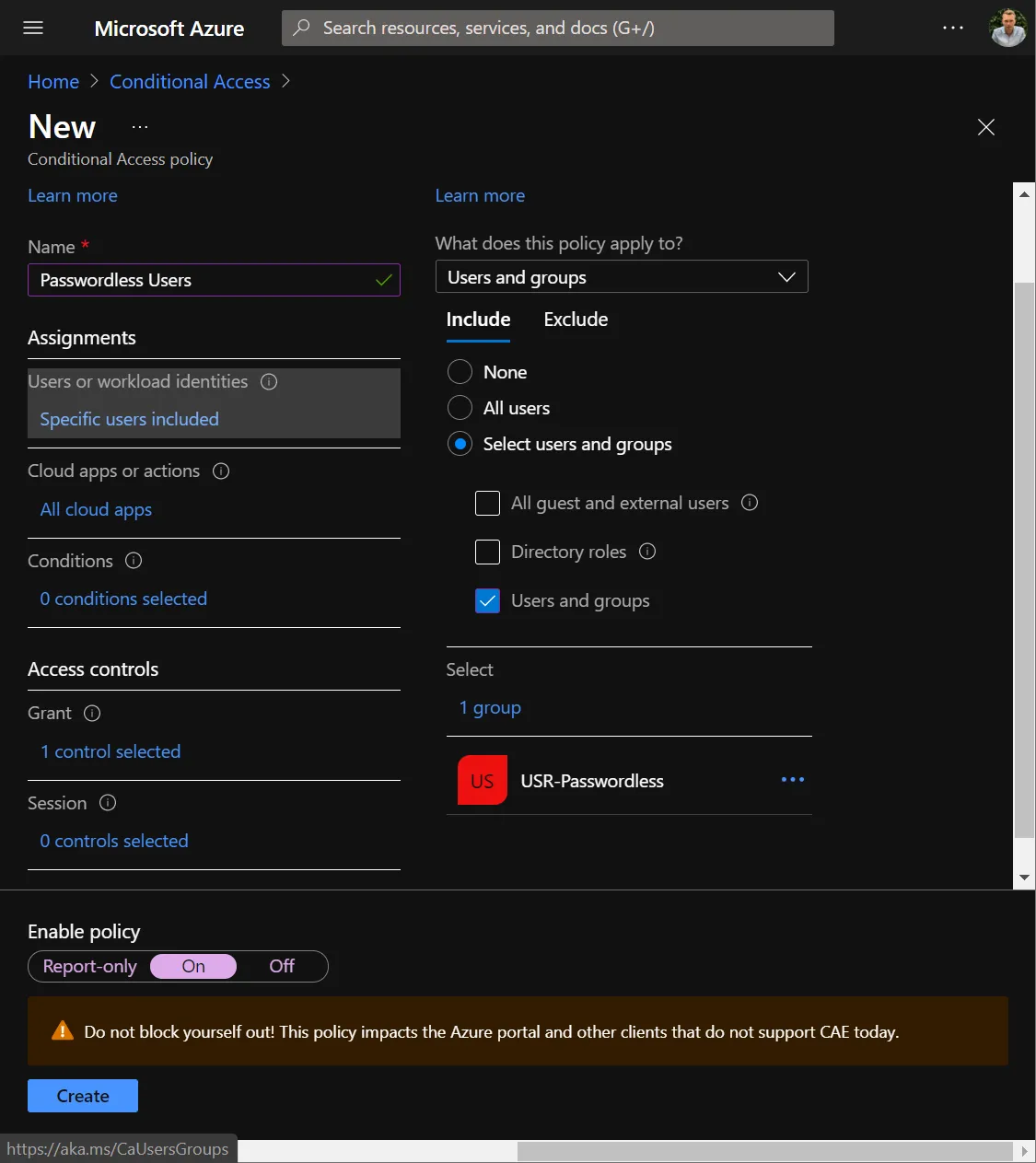Open 0 conditions selected link

(x=123, y=599)
